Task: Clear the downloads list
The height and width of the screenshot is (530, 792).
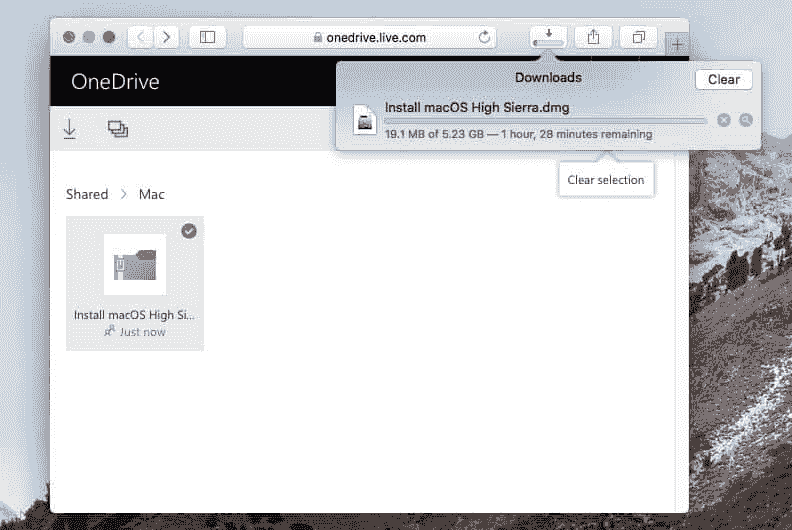Action: pos(723,79)
